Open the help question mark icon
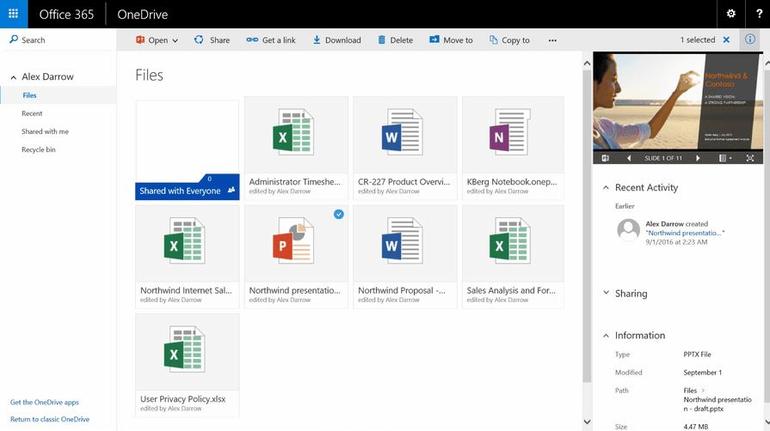Image resolution: width=770 pixels, height=431 pixels. click(x=758, y=14)
